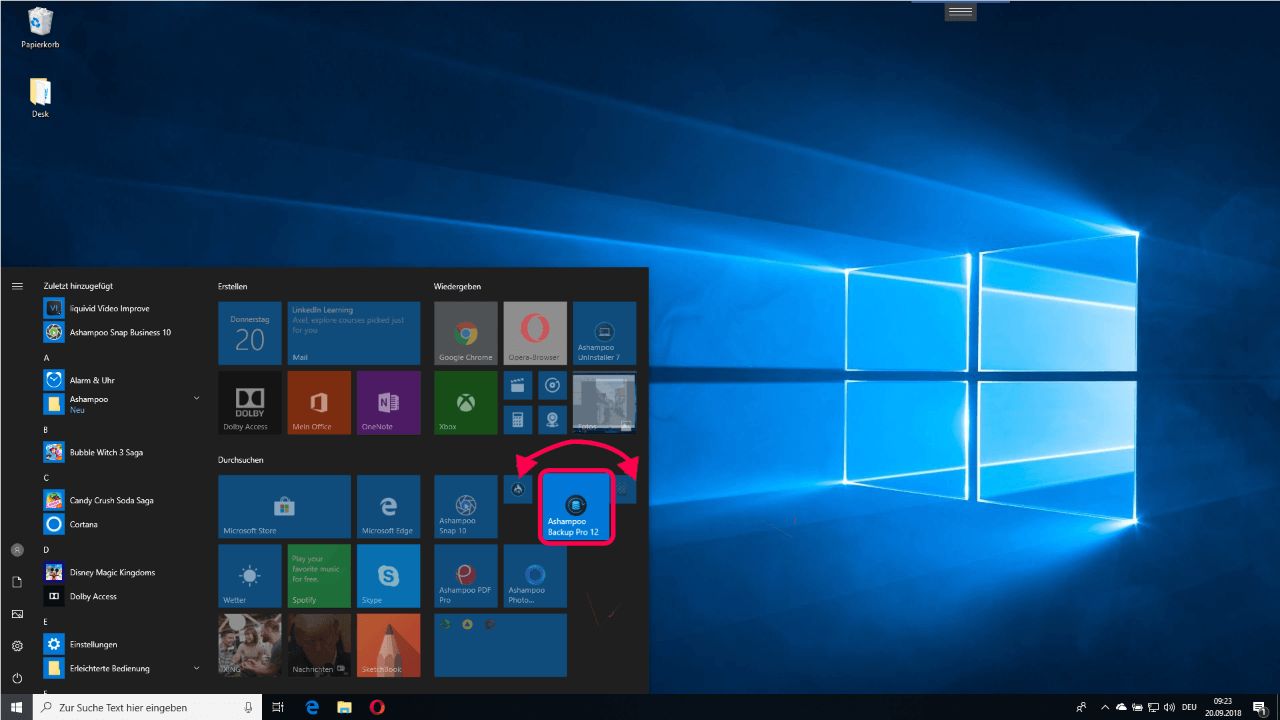The width and height of the screenshot is (1280, 720).
Task: Open Documents from the Start rail
Action: [x=17, y=582]
